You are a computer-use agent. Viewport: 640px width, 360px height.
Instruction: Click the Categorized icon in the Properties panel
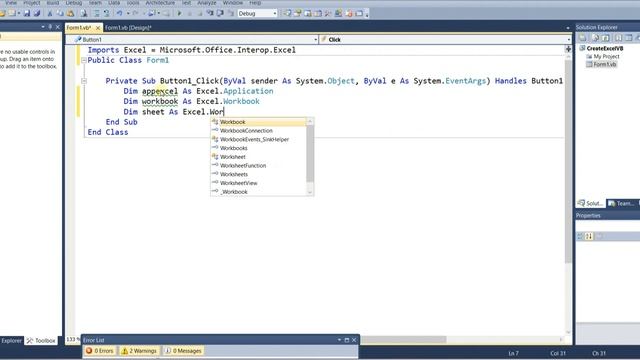click(x=580, y=236)
